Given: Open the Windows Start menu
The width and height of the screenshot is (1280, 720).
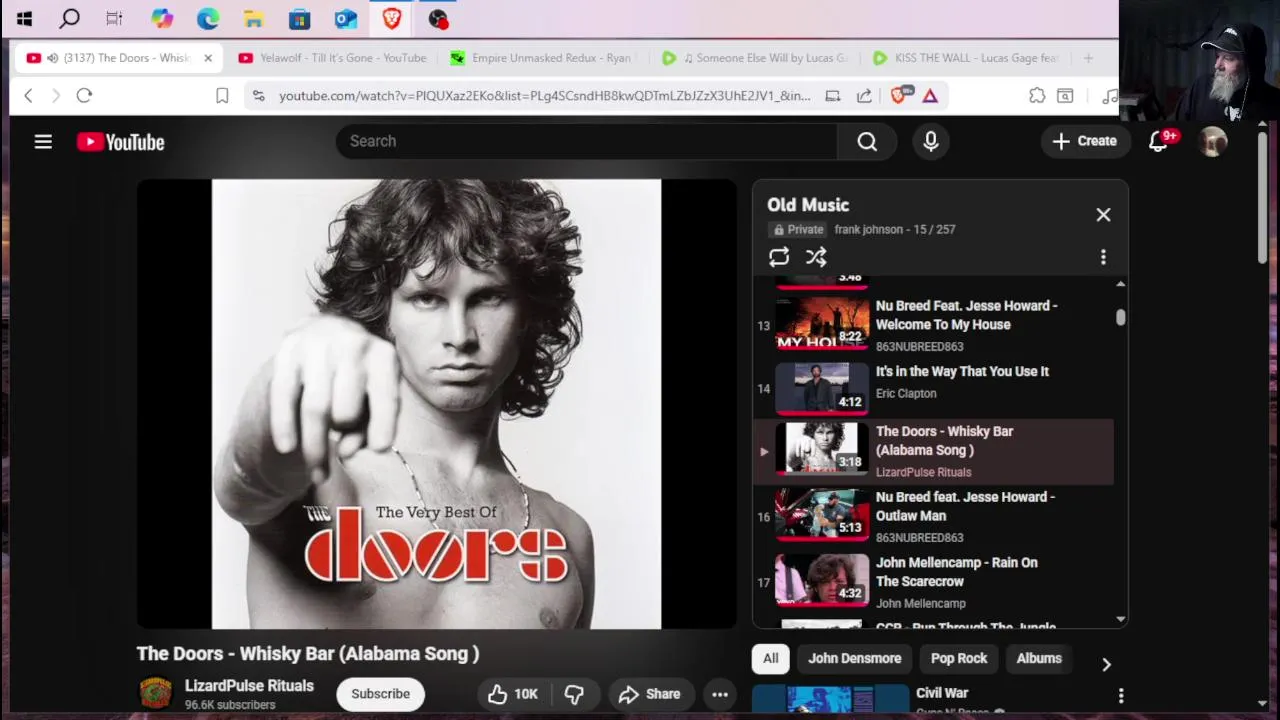Looking at the screenshot, I should point(24,18).
